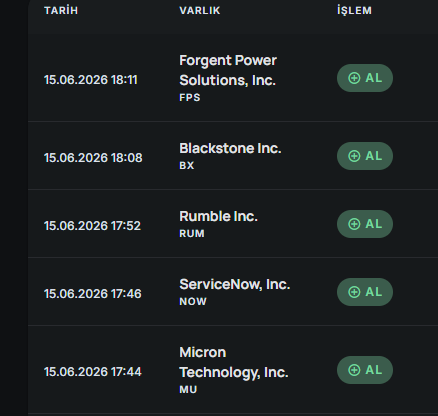Image resolution: width=438 pixels, height=416 pixels.
Task: Open the ServiceNow, Inc. asset name
Action: tap(235, 284)
